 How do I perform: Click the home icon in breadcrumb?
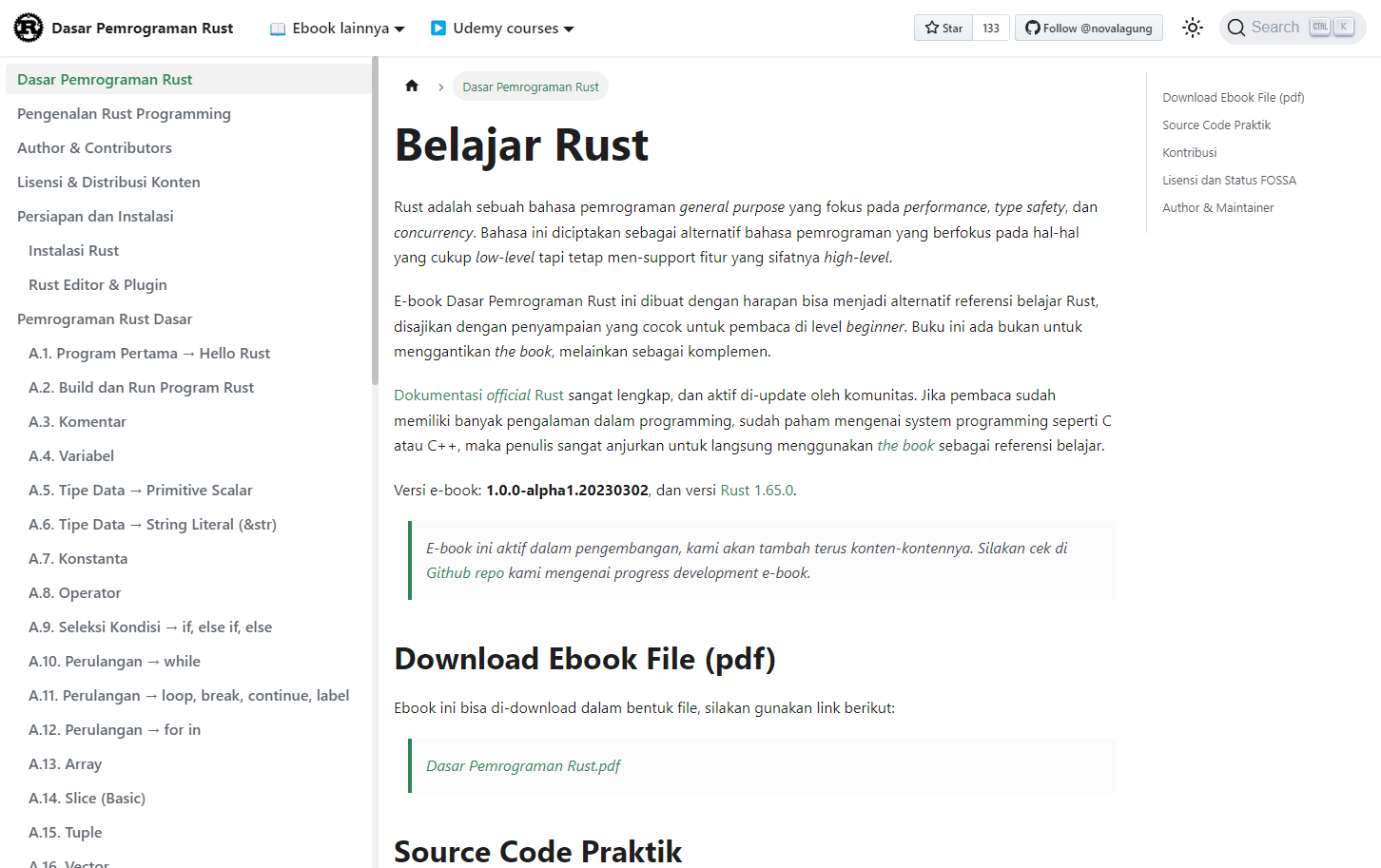tap(412, 87)
